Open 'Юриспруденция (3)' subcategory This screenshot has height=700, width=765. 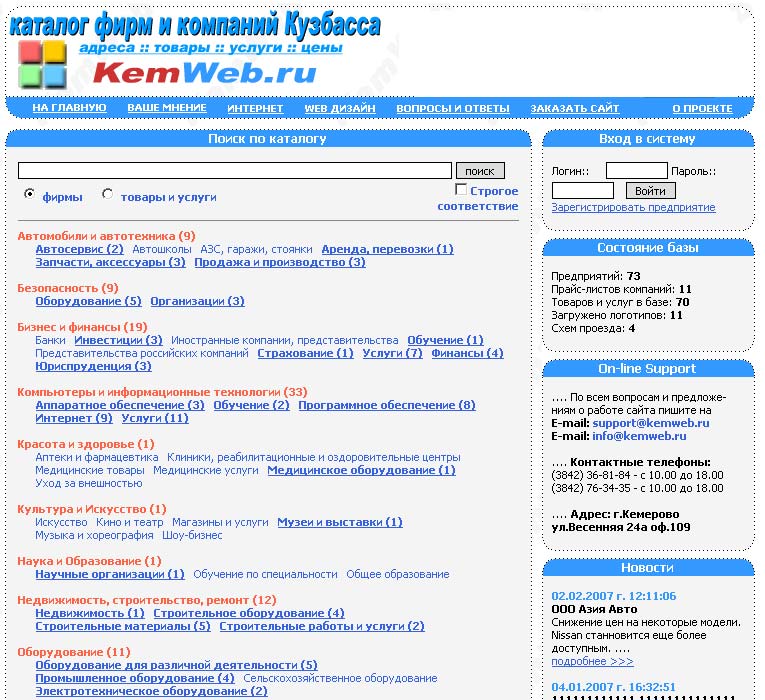tap(93, 366)
